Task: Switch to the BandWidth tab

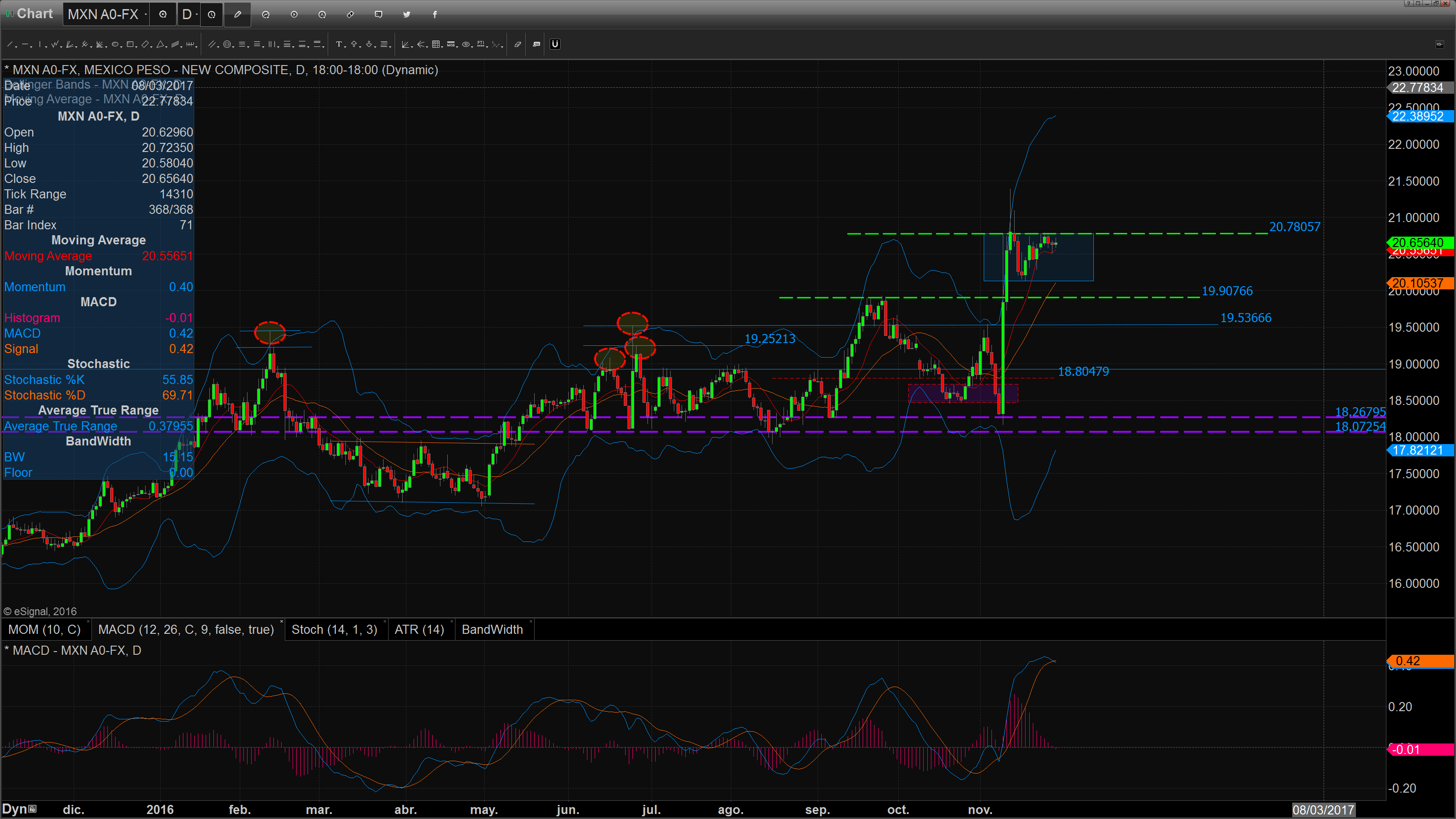Action: pos(492,629)
